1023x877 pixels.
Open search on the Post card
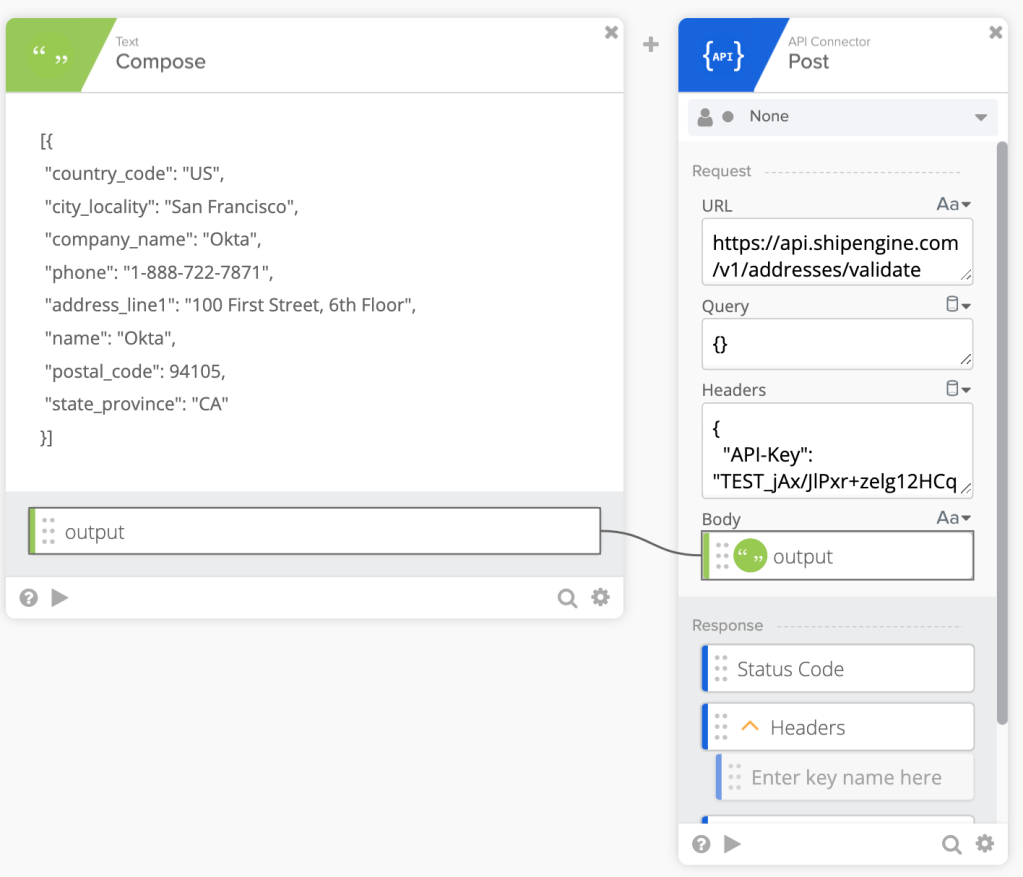pos(951,844)
